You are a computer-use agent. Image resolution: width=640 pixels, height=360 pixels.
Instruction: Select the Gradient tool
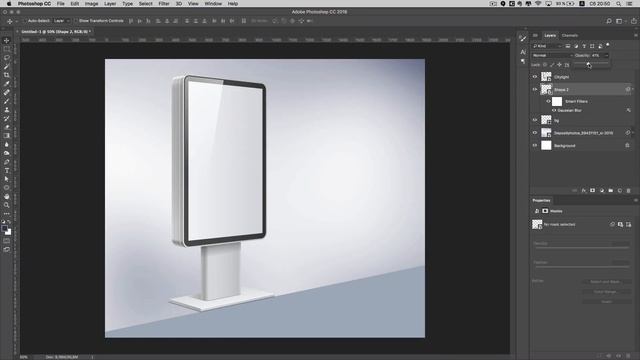coord(7,136)
